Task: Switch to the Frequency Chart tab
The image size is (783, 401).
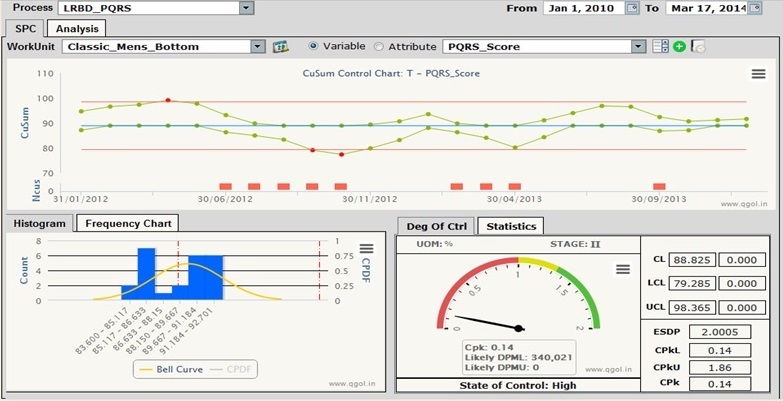Action: (128, 223)
